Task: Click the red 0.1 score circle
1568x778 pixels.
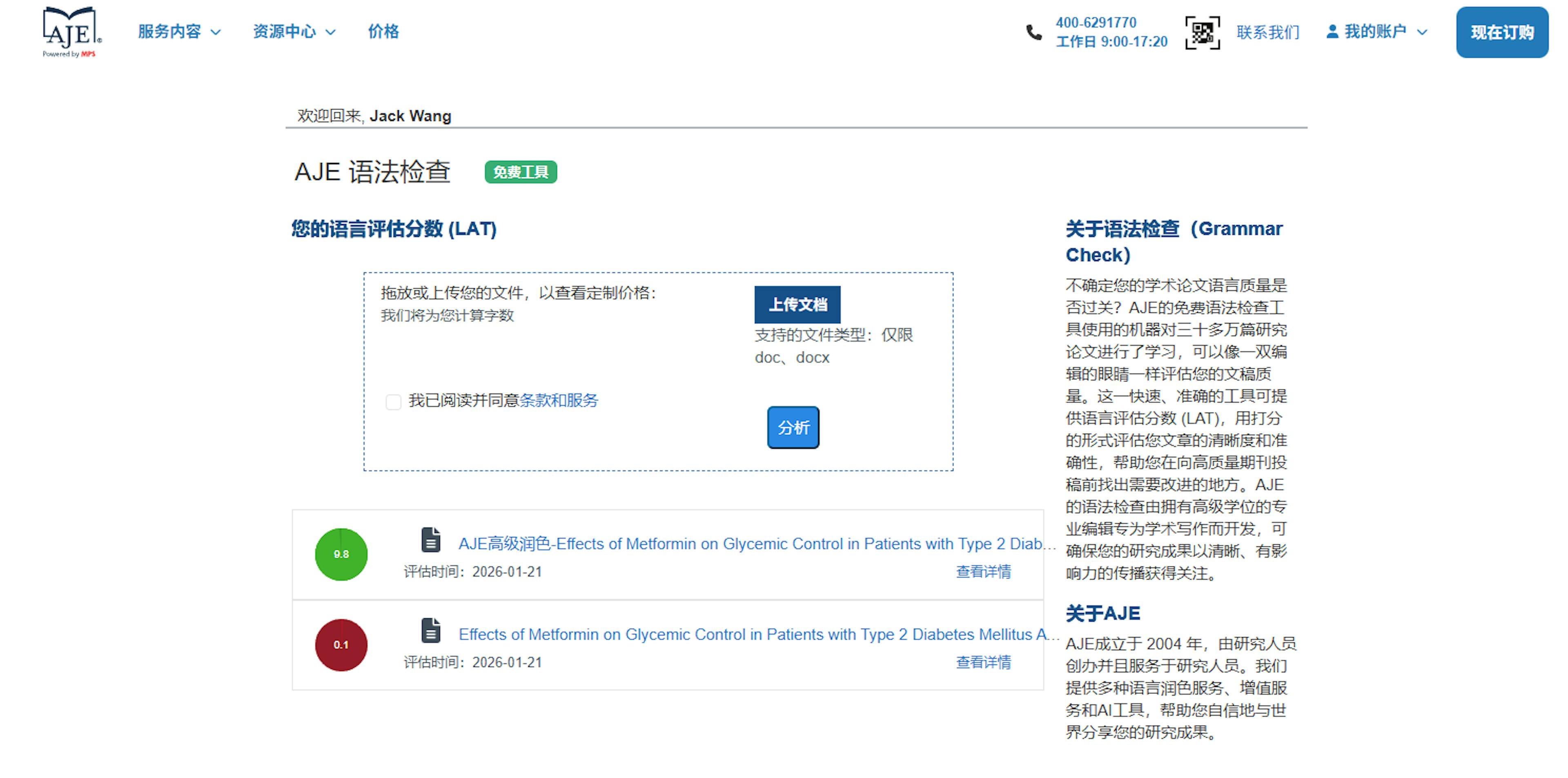Action: click(341, 644)
